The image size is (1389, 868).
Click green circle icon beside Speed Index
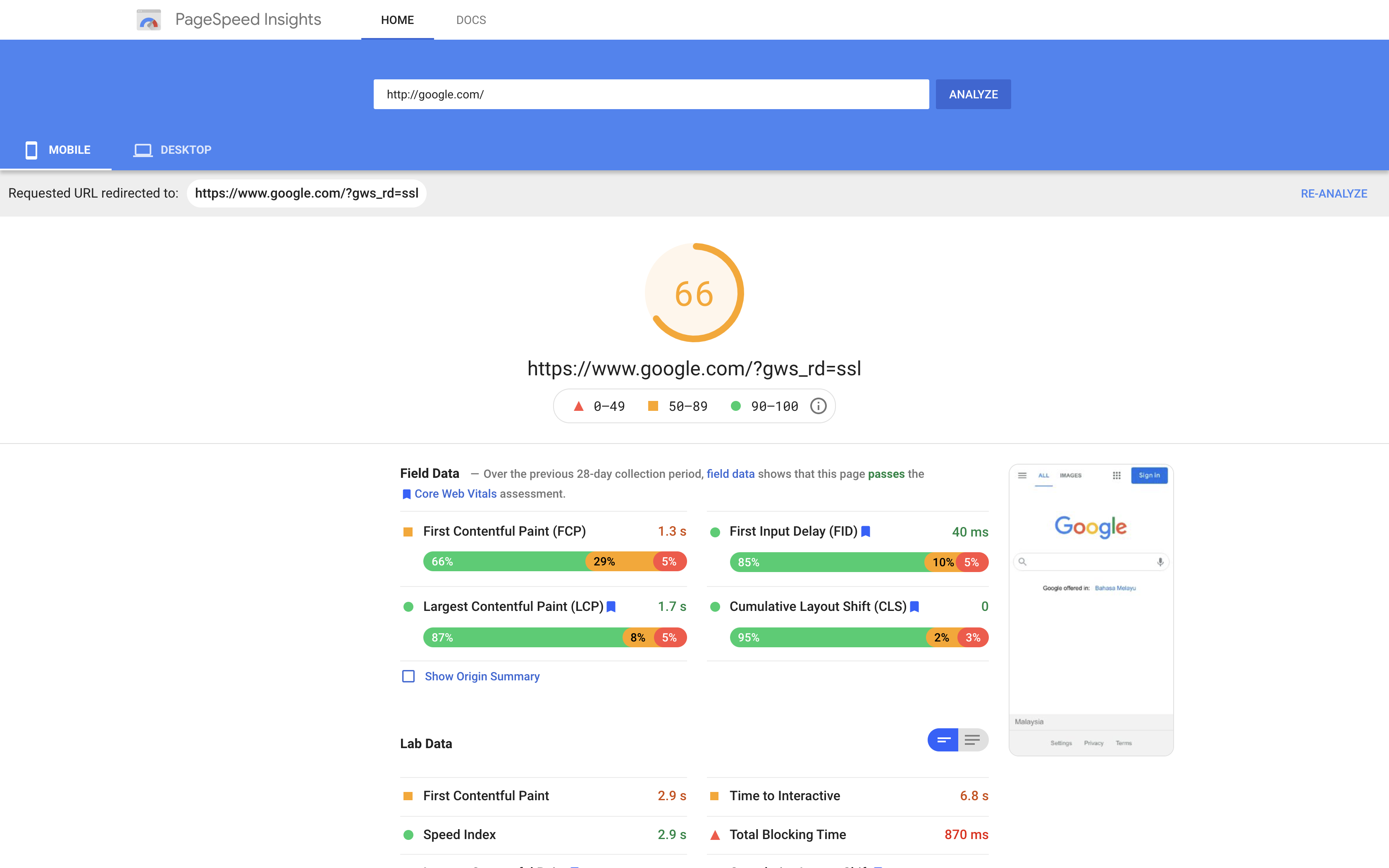click(x=408, y=835)
